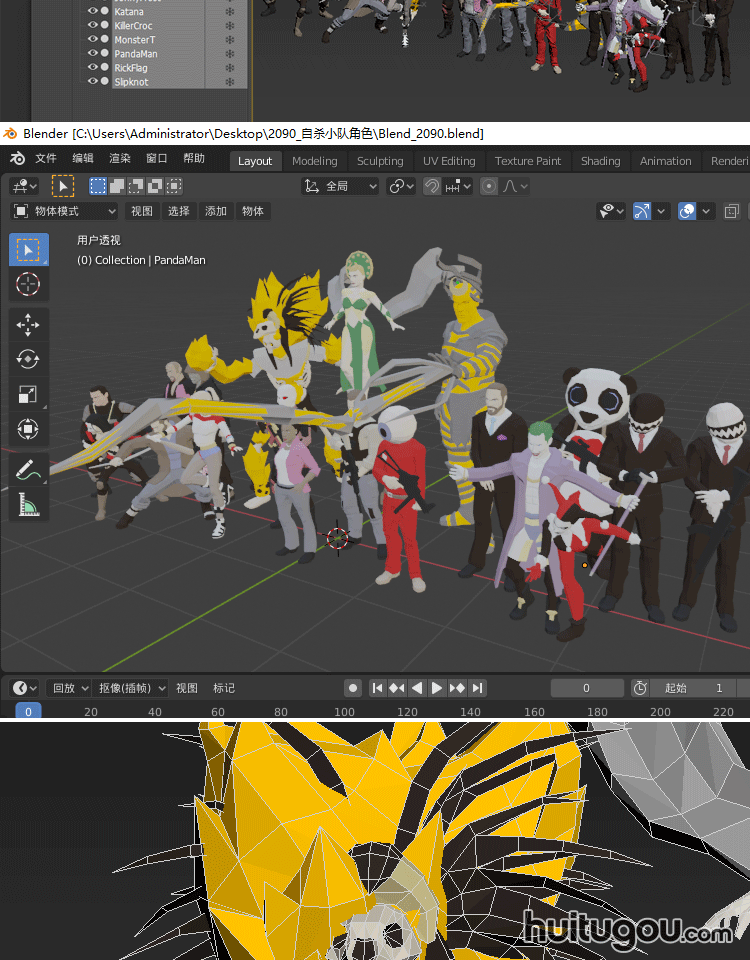750x960 pixels.
Task: Select the Cursor tool in the toolbar
Action: (28, 285)
